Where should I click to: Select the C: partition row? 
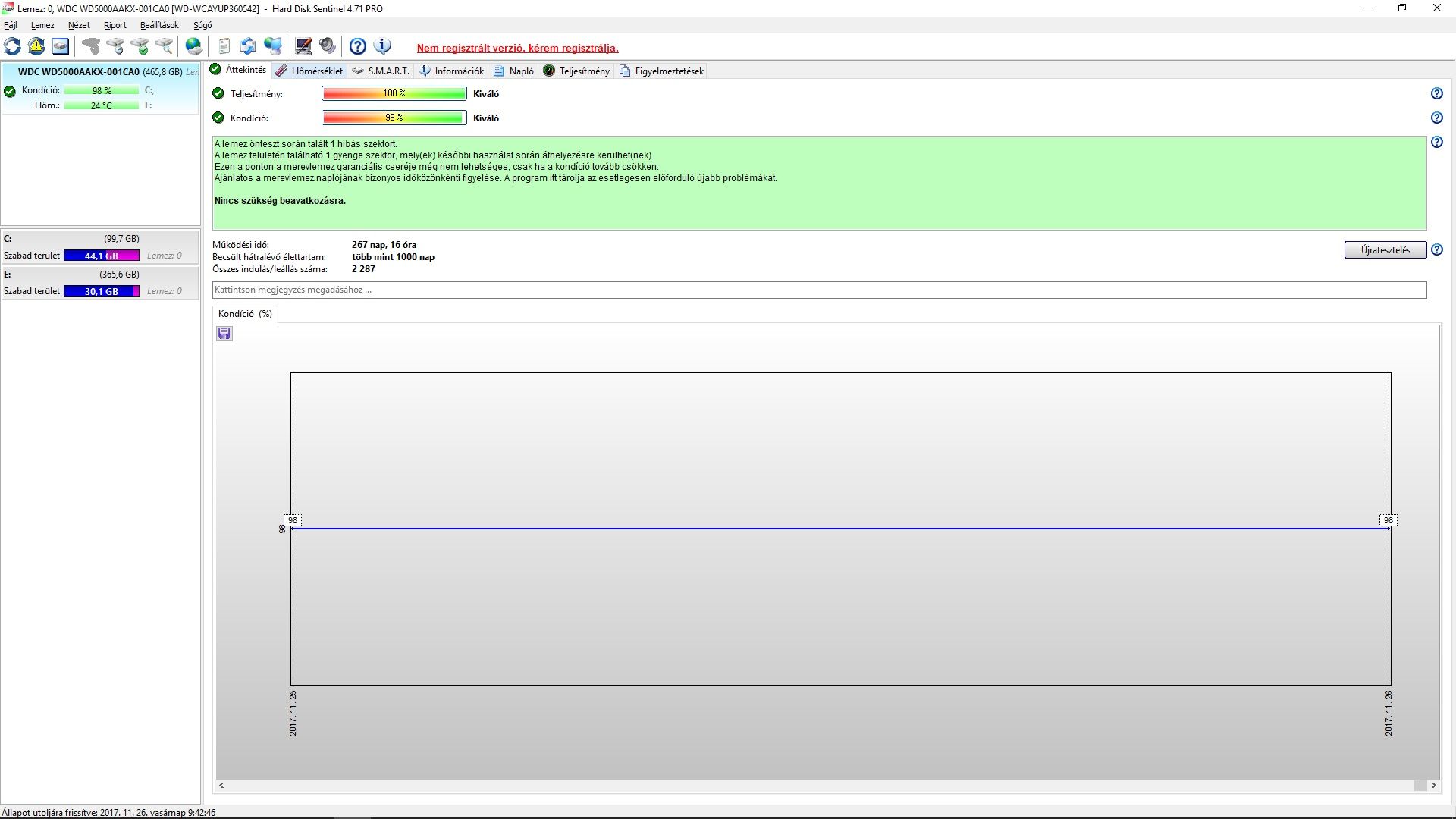coord(100,247)
